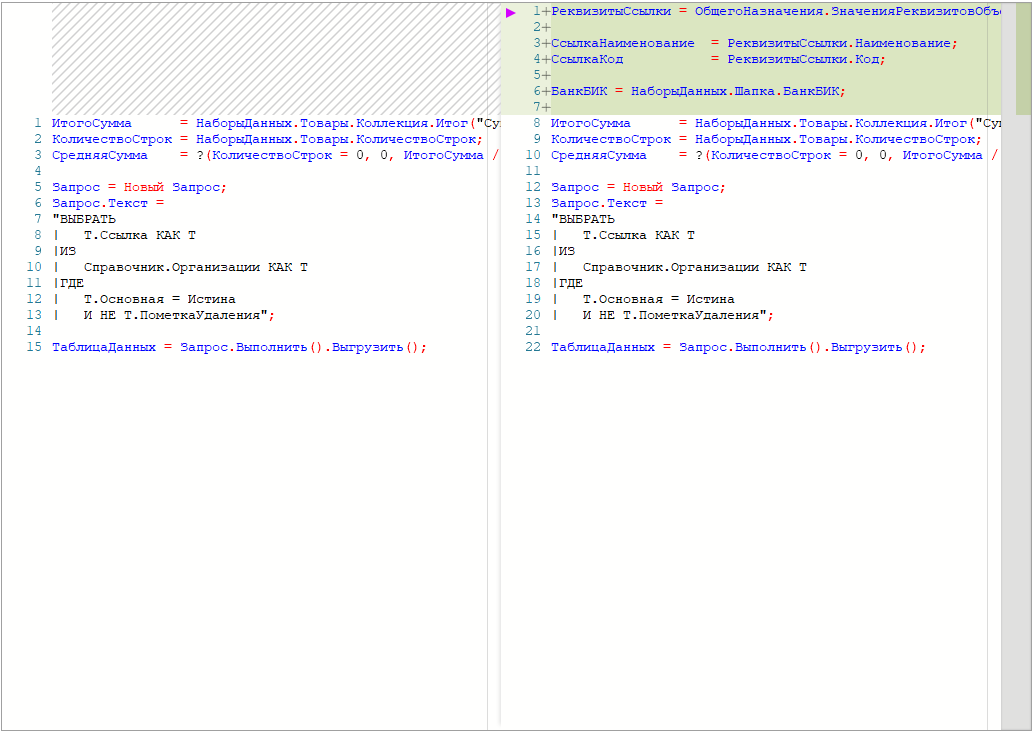Click СредняяСумма in the left pane
1033x732 pixels.
click(99, 155)
